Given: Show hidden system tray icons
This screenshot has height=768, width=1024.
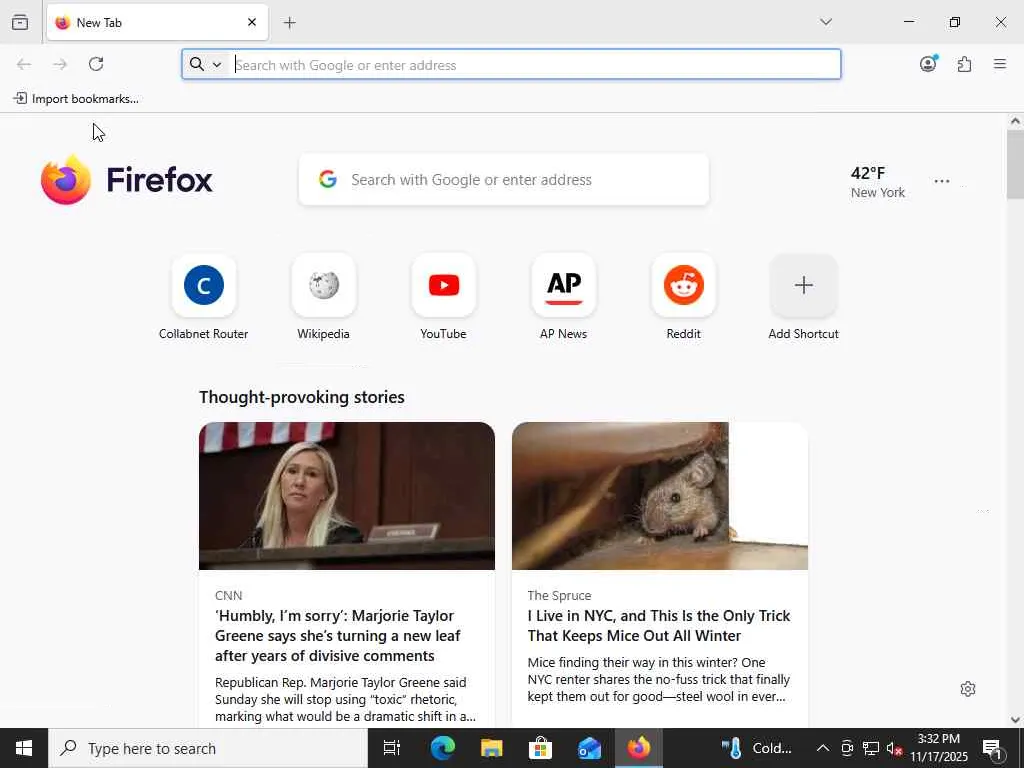Looking at the screenshot, I should [x=823, y=748].
